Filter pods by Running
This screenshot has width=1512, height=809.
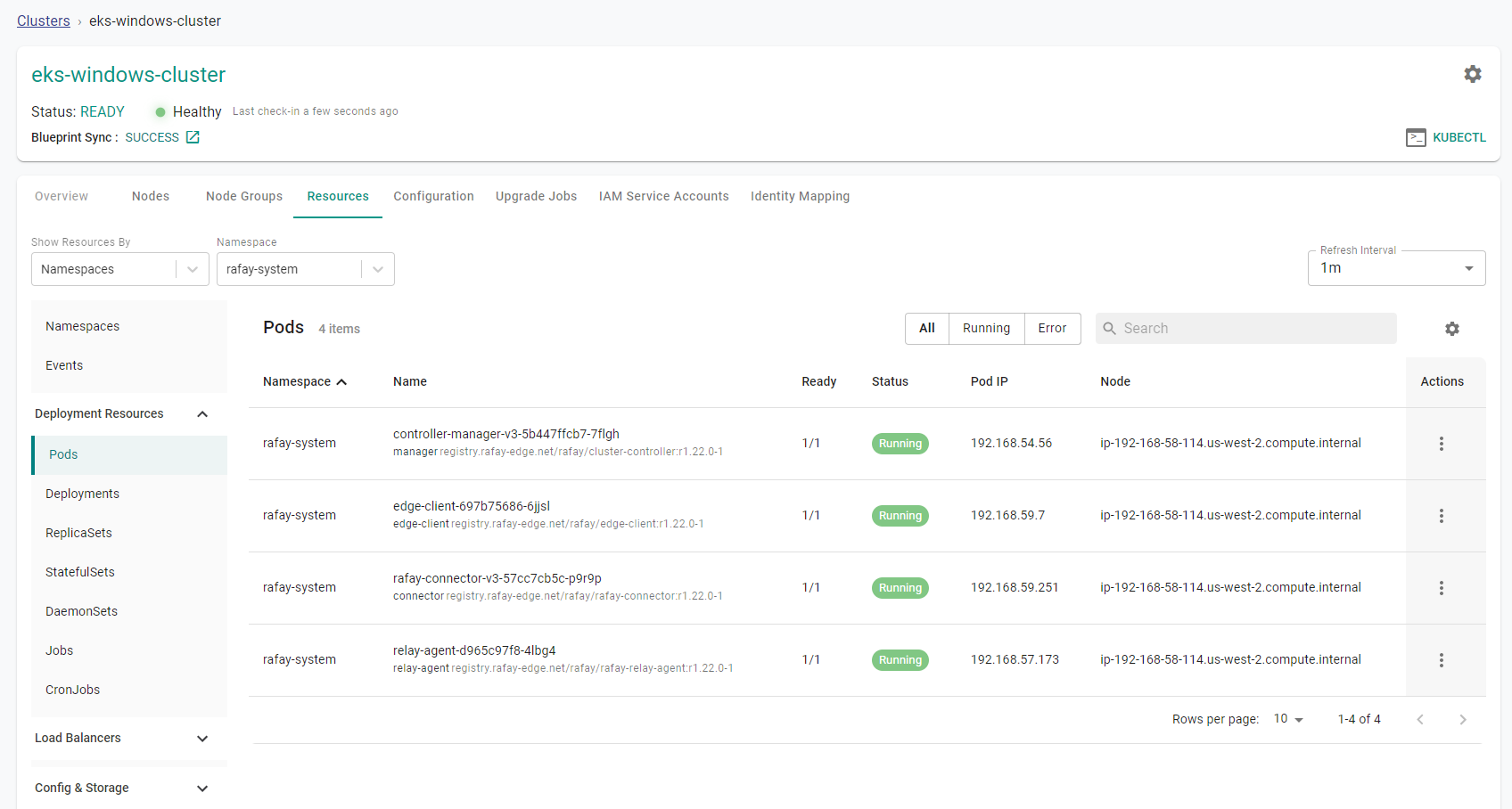coord(987,329)
